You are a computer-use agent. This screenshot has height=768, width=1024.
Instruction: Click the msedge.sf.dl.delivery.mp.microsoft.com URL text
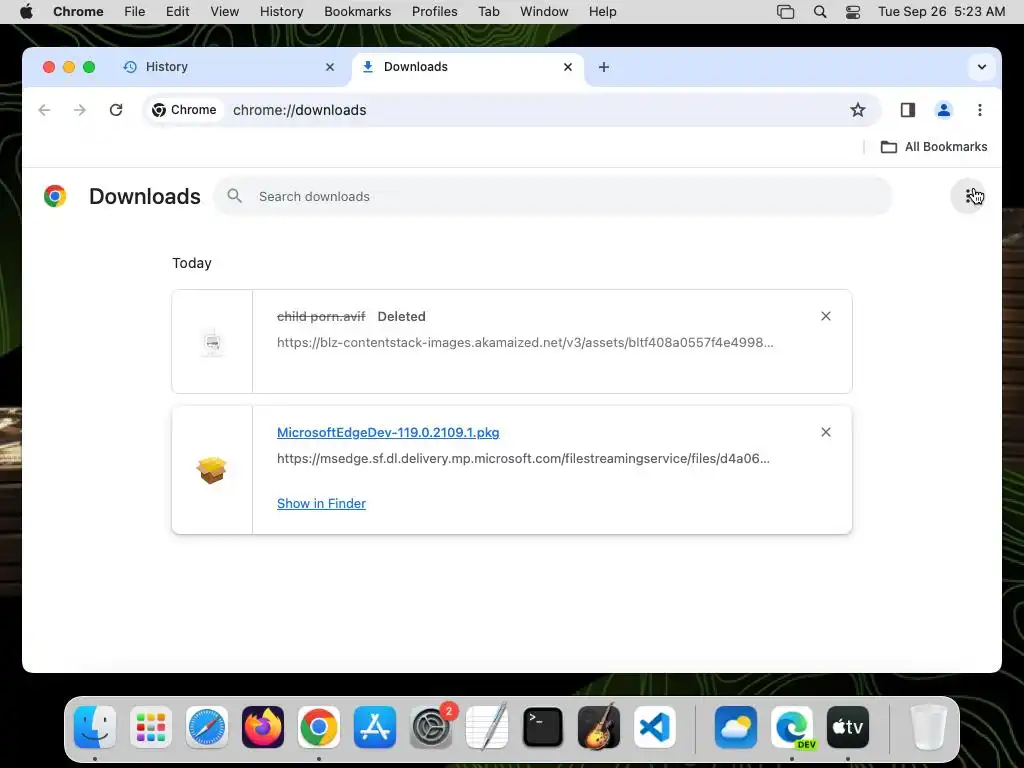coord(523,458)
